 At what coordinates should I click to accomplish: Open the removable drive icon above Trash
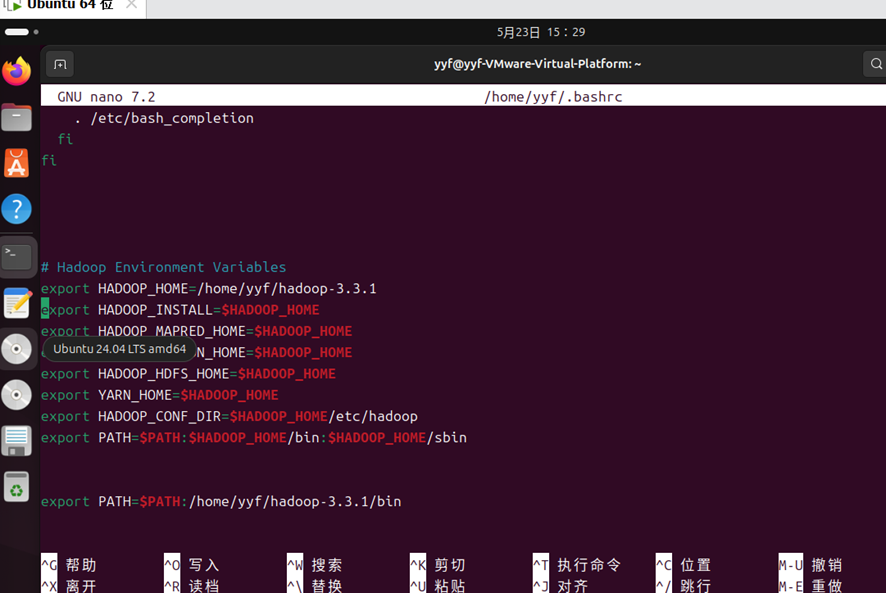17,441
